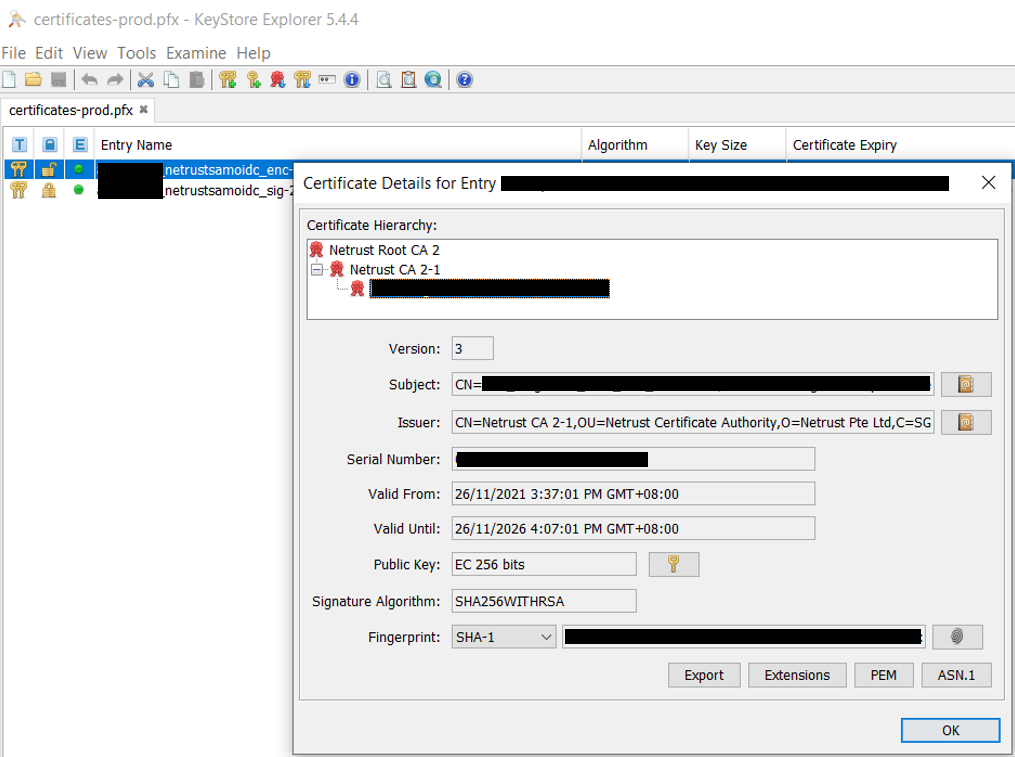Select Netrust CA 2-1 in hierarchy
The width and height of the screenshot is (1015, 757).
pyautogui.click(x=395, y=269)
